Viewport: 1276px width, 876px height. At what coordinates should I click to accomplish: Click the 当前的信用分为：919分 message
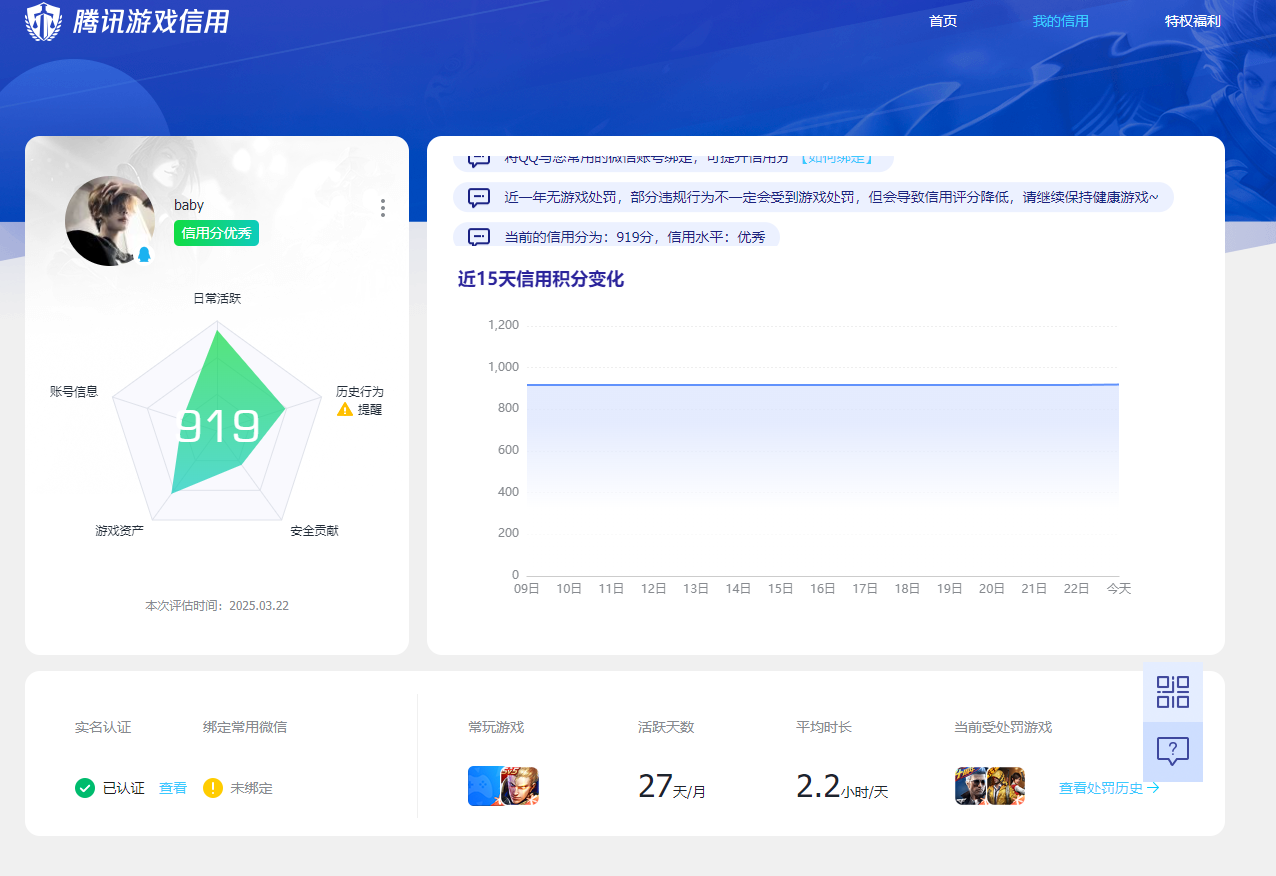click(x=634, y=237)
